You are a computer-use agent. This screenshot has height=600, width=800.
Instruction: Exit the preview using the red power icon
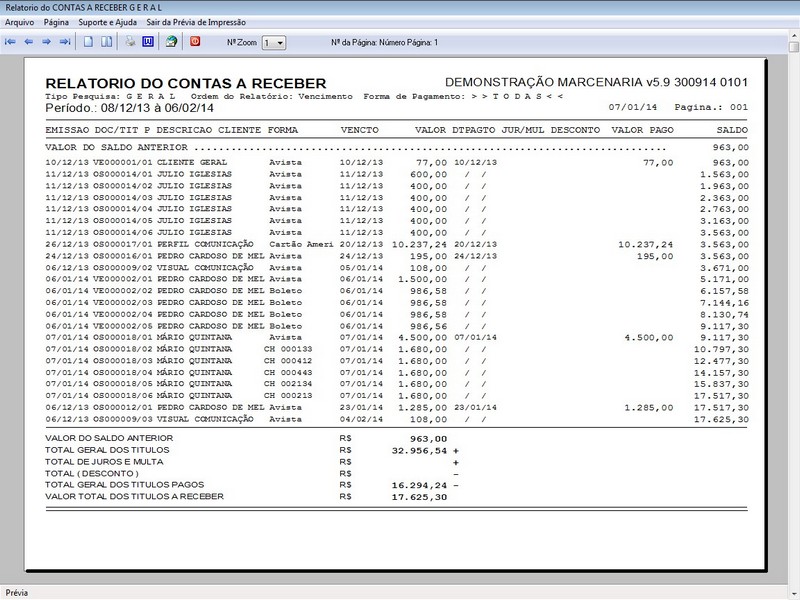(195, 41)
